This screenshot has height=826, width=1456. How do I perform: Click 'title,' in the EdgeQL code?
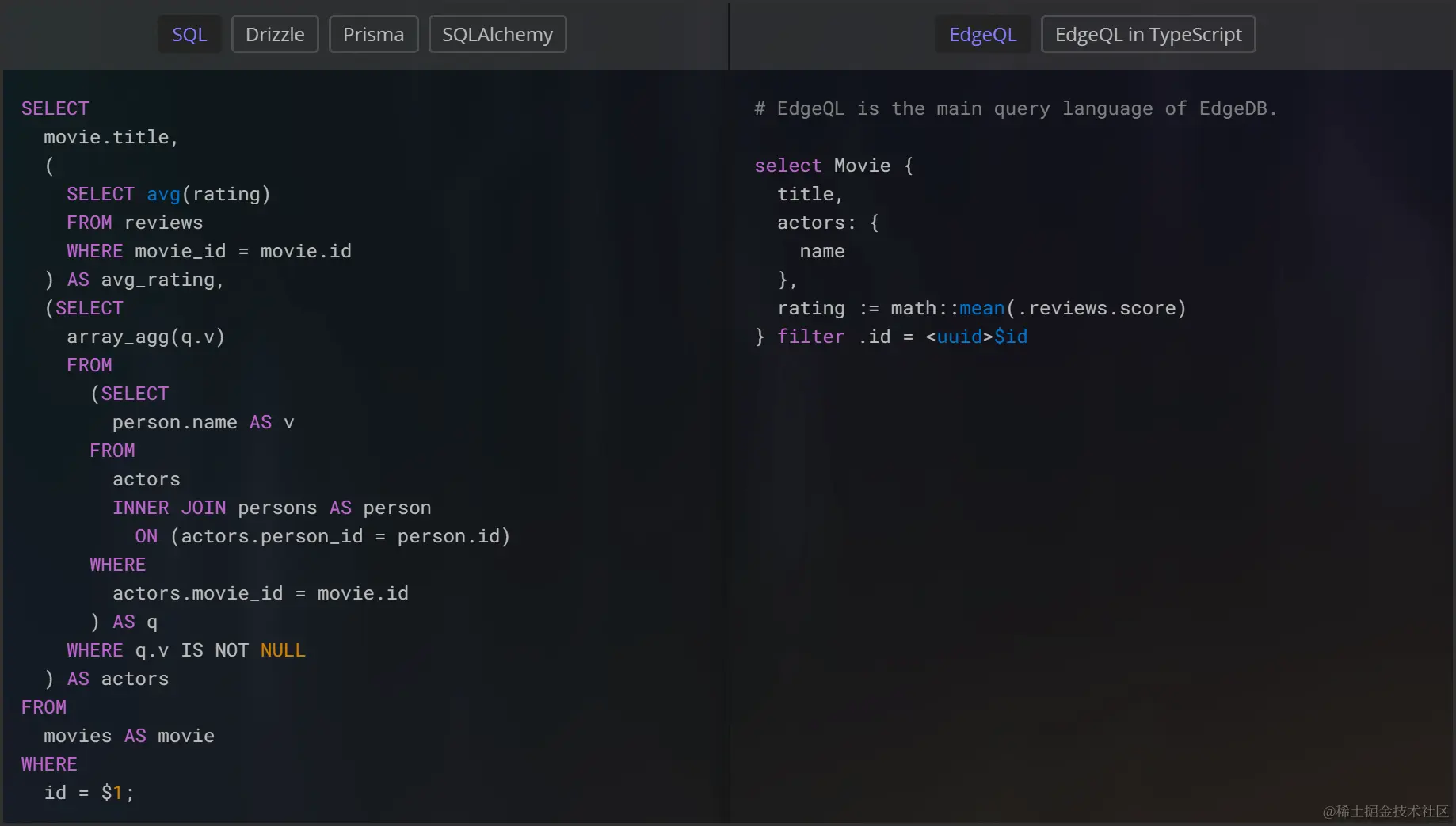[810, 194]
